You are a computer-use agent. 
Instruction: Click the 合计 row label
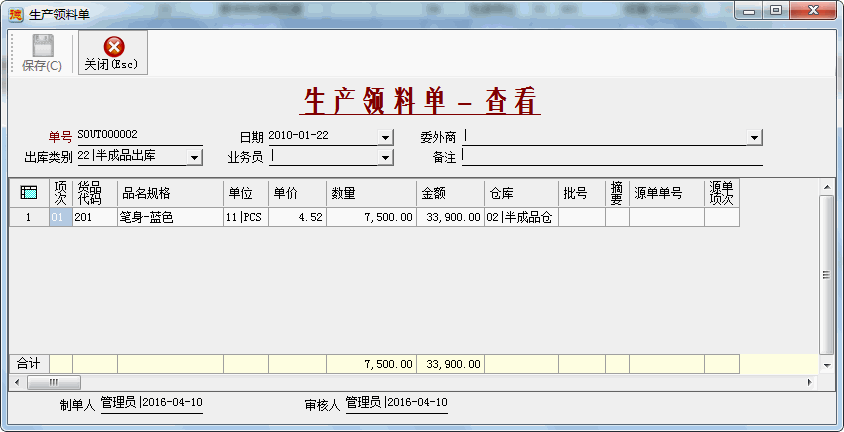click(x=29, y=364)
